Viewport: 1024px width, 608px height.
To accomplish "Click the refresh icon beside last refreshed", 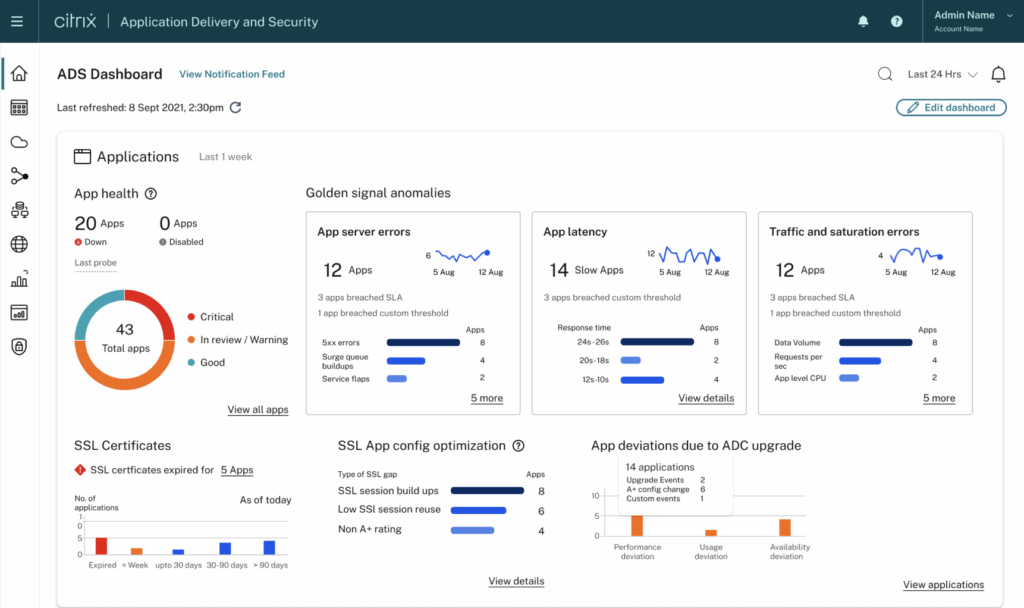I will click(x=235, y=108).
